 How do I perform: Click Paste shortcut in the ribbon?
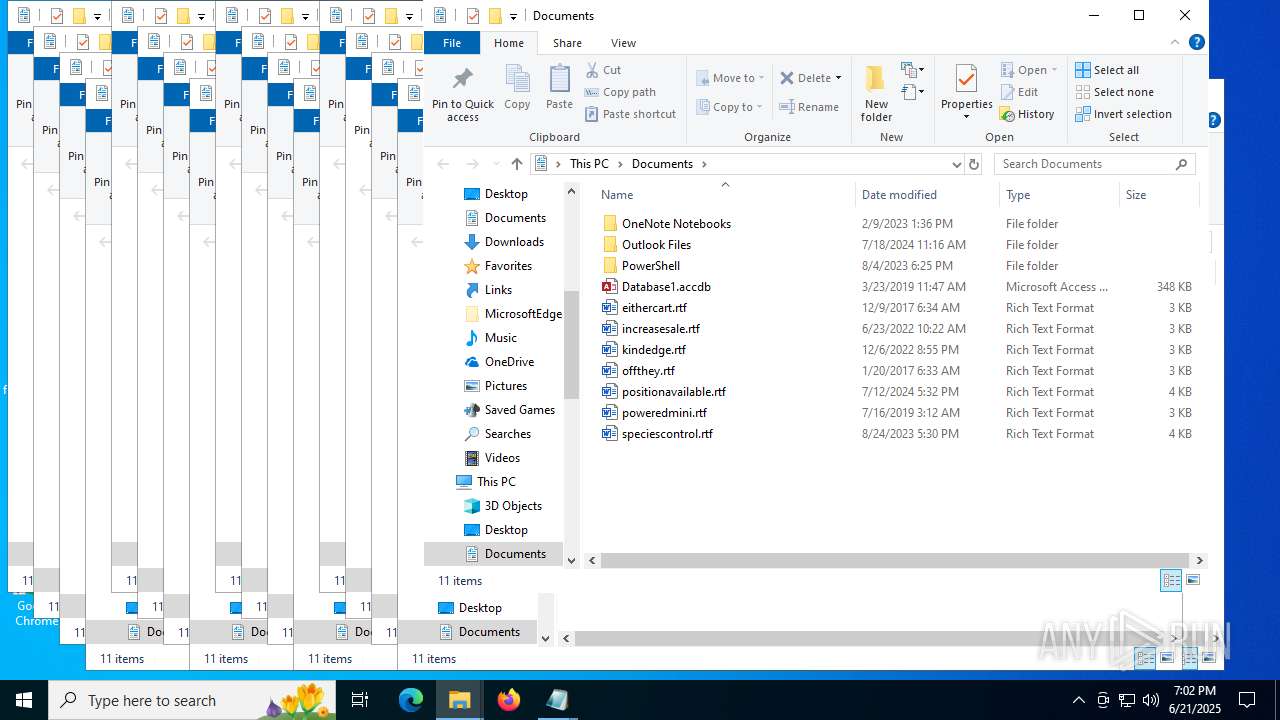coord(631,114)
